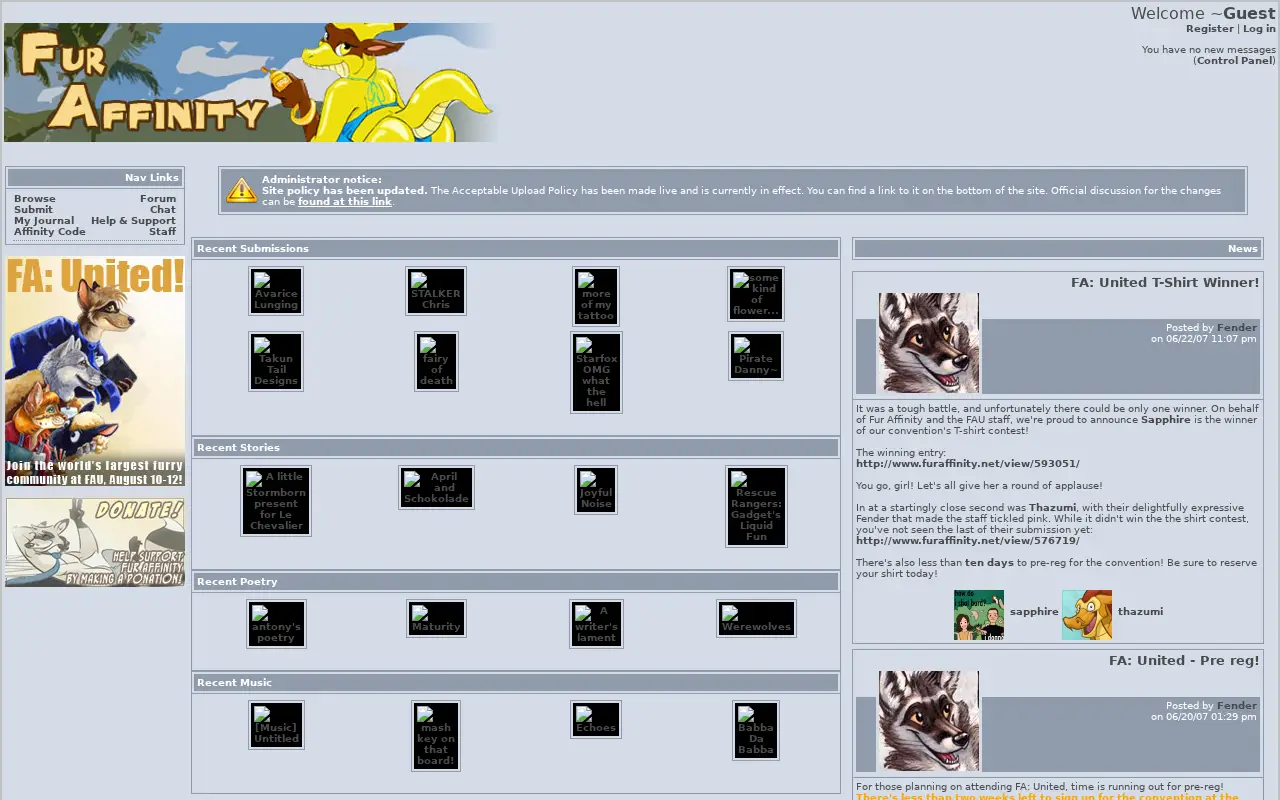Open the Werewolves poem thumbnail
This screenshot has height=800, width=1280.
[756, 619]
